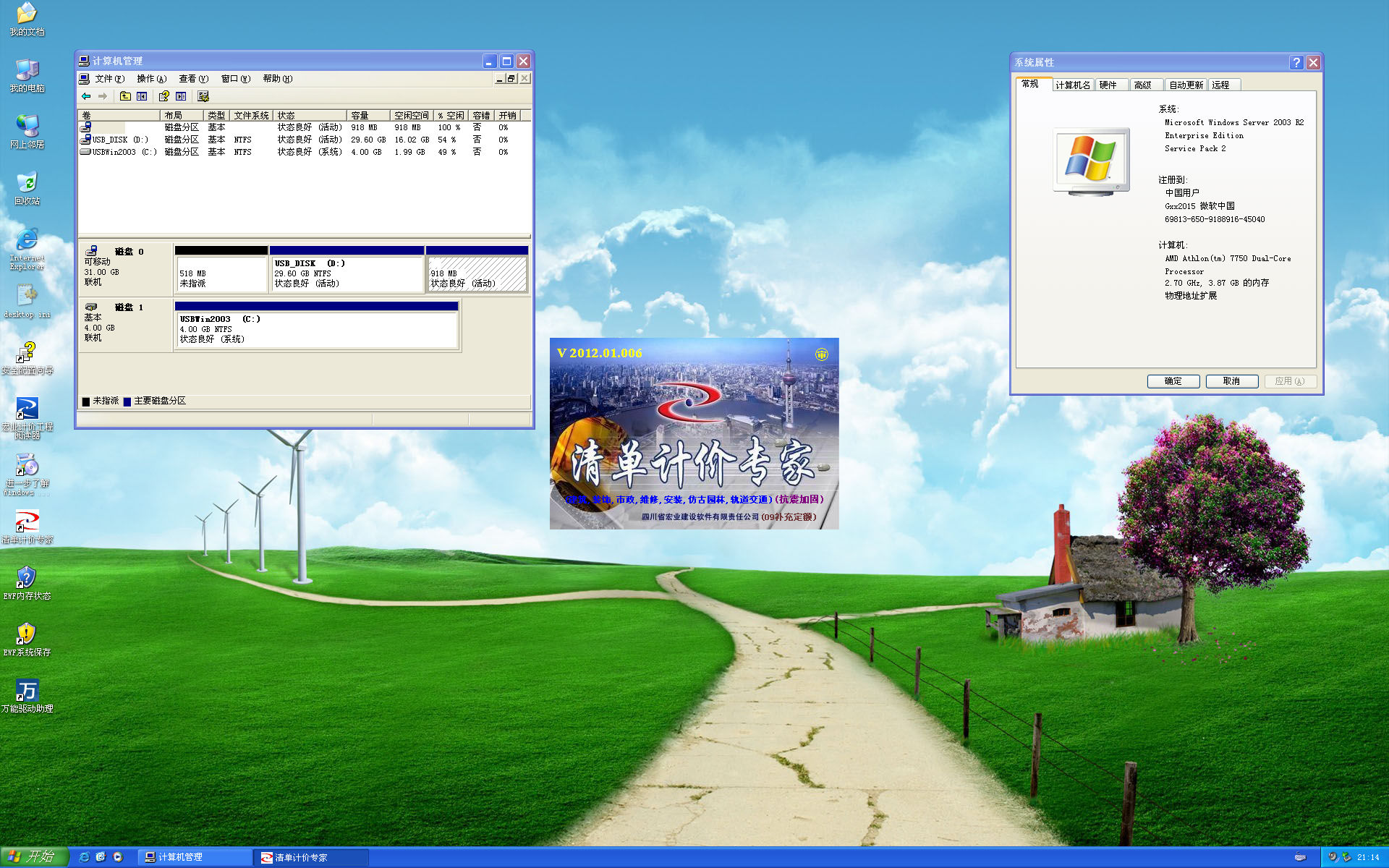
Task: Click the Forward arrow in Computer Management toolbar
Action: tap(103, 96)
